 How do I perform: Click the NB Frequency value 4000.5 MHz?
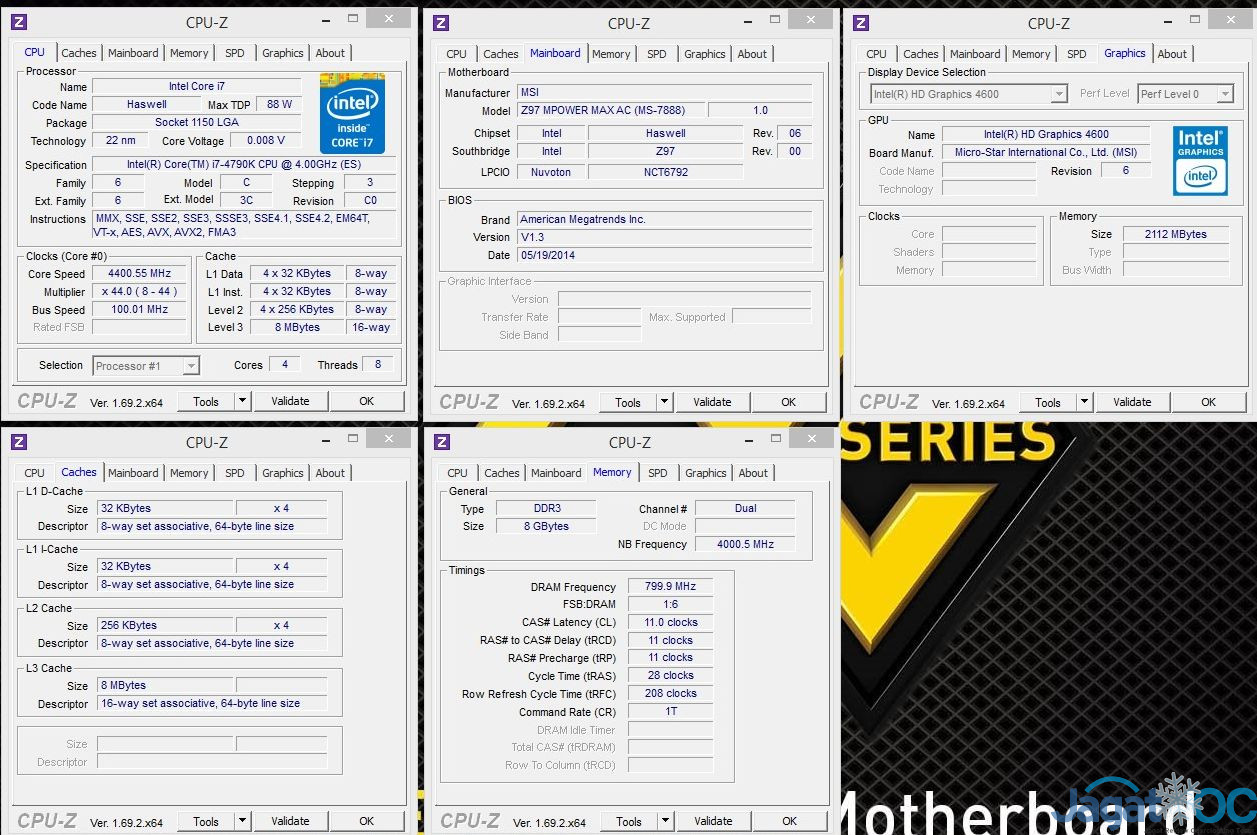coord(745,545)
